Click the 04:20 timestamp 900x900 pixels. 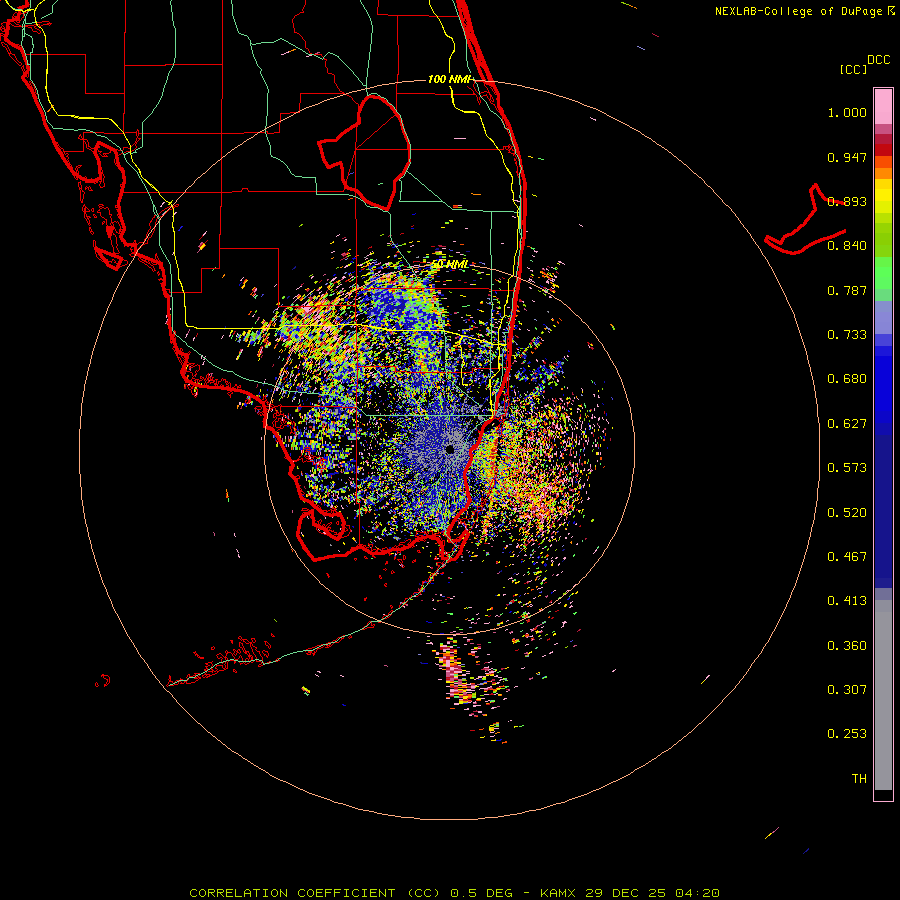(x=697, y=893)
